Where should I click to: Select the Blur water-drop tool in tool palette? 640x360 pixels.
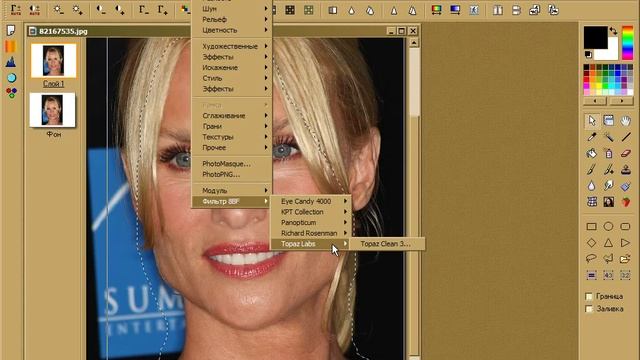pyautogui.click(x=591, y=186)
